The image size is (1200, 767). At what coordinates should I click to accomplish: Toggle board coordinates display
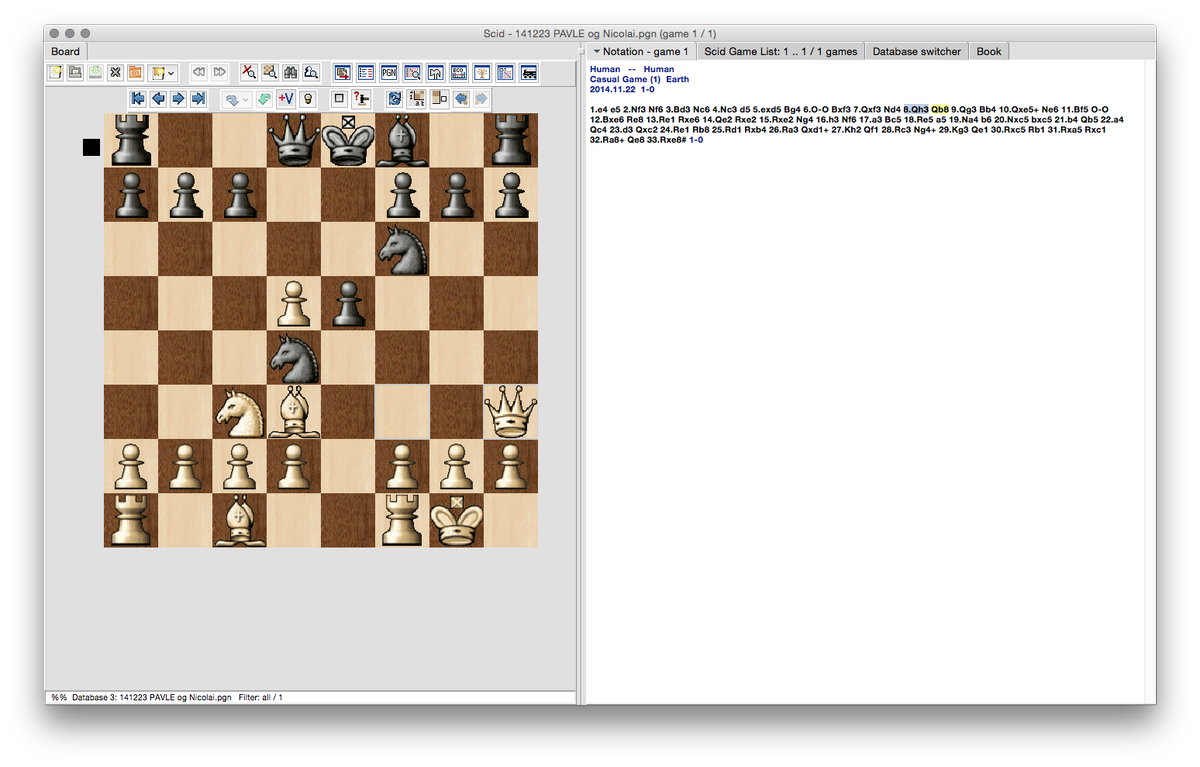417,99
